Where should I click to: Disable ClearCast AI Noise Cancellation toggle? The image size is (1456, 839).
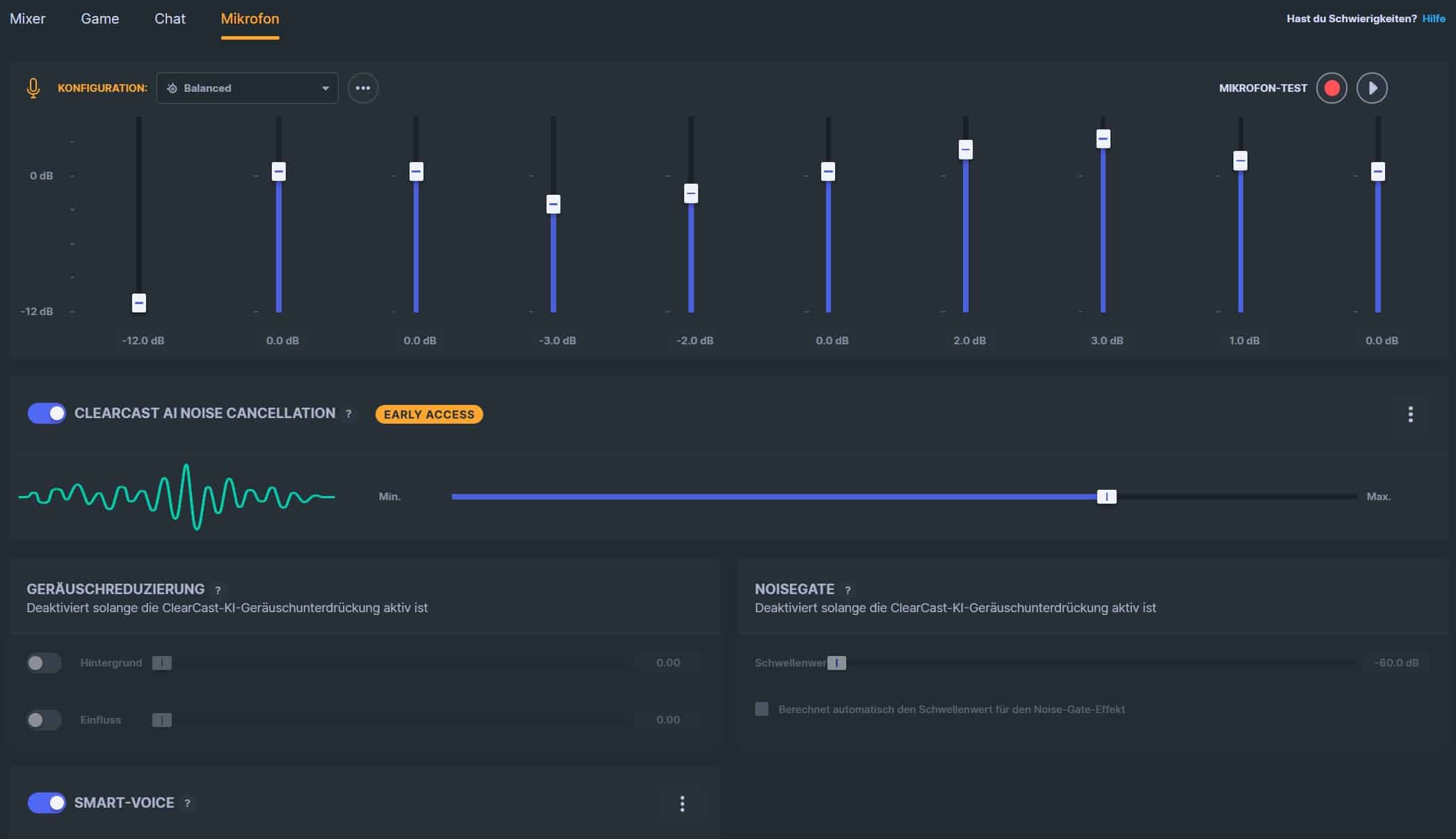[47, 413]
